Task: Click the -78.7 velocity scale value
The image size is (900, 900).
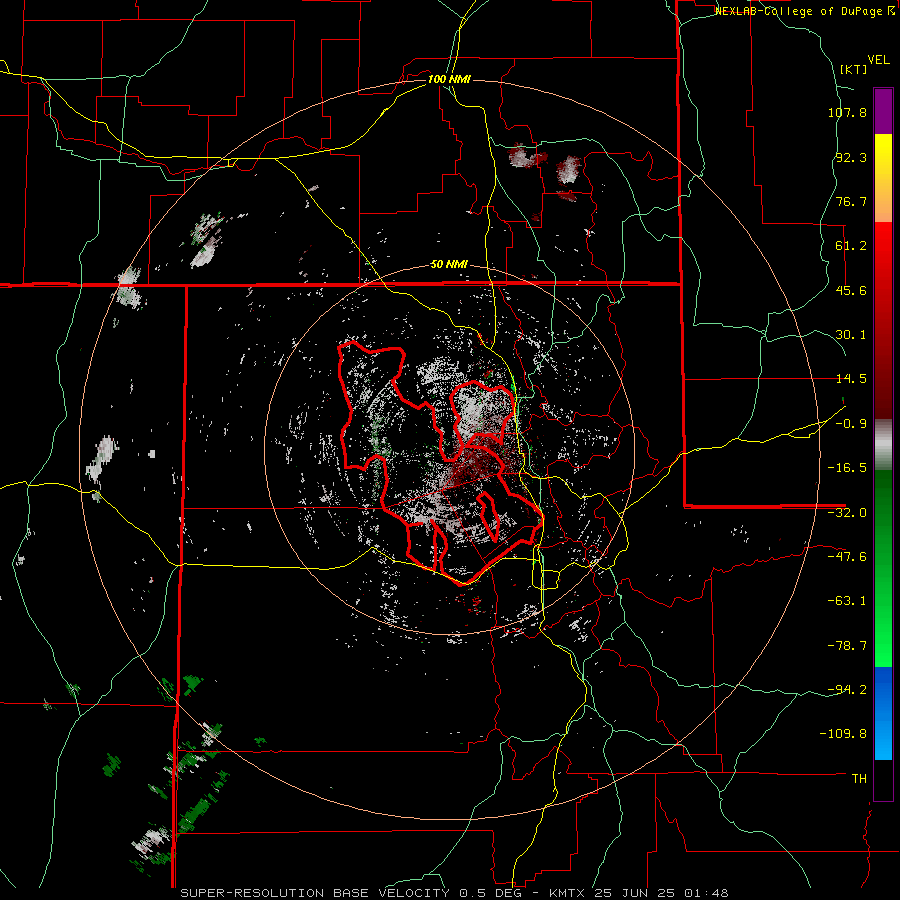Action: (x=847, y=646)
